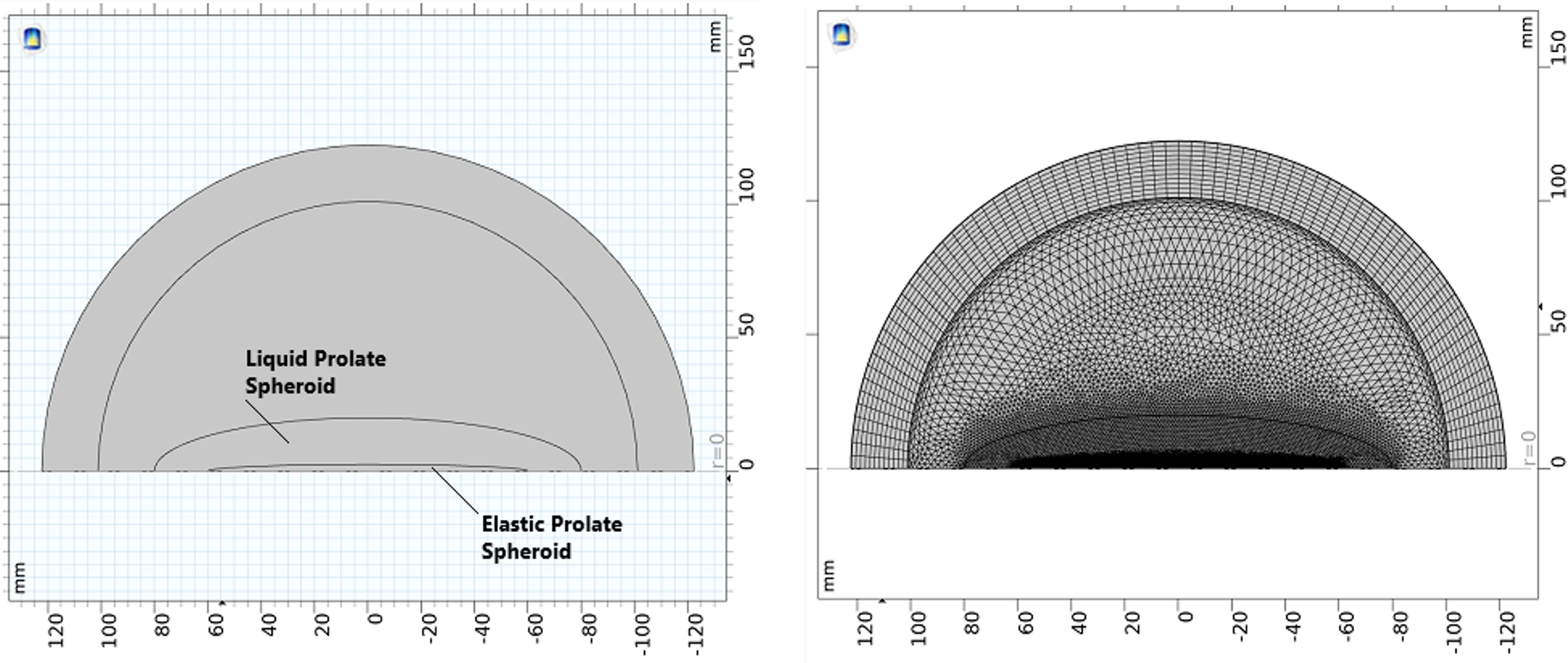Click x-axis tick "100" in geometry plot
This screenshot has height=663, width=1568.
pyautogui.click(x=109, y=630)
